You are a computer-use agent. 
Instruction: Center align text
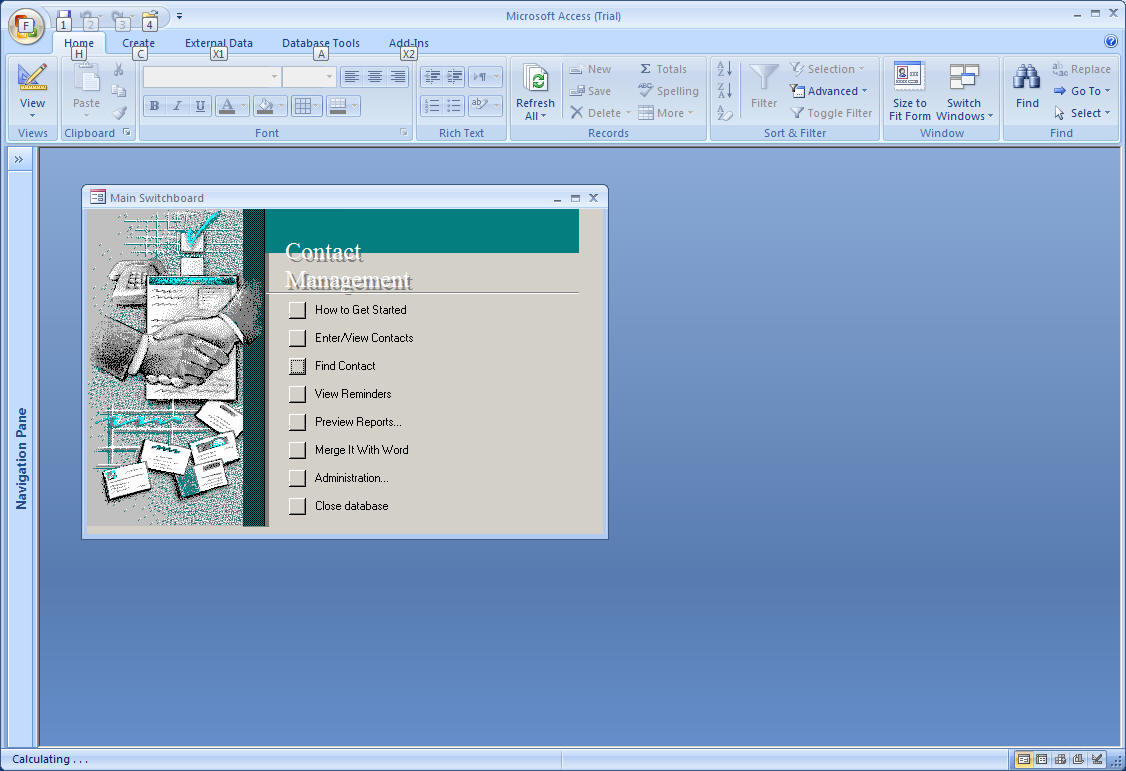pos(374,77)
